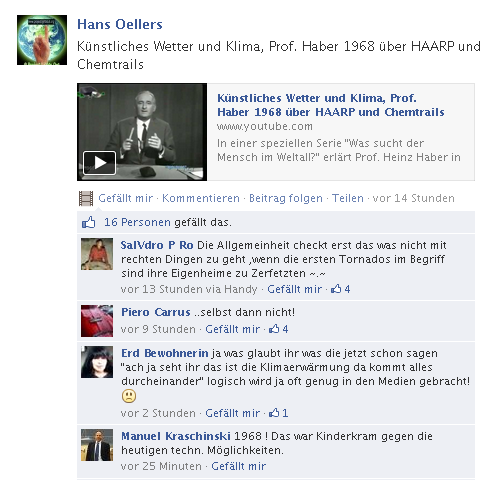Click thumbs-up count on Piero Carrus's comment
Screen dimensions: 491x480
pos(278,329)
